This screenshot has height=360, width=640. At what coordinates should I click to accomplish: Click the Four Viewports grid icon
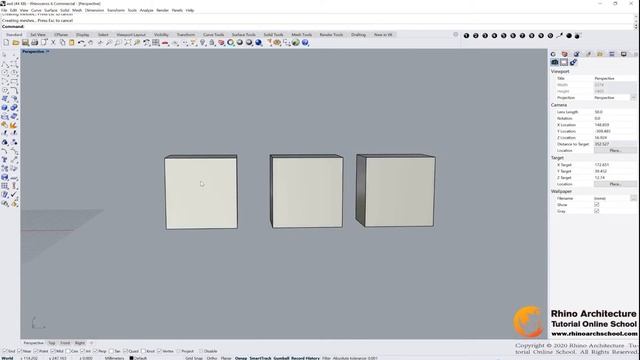click(x=156, y=42)
